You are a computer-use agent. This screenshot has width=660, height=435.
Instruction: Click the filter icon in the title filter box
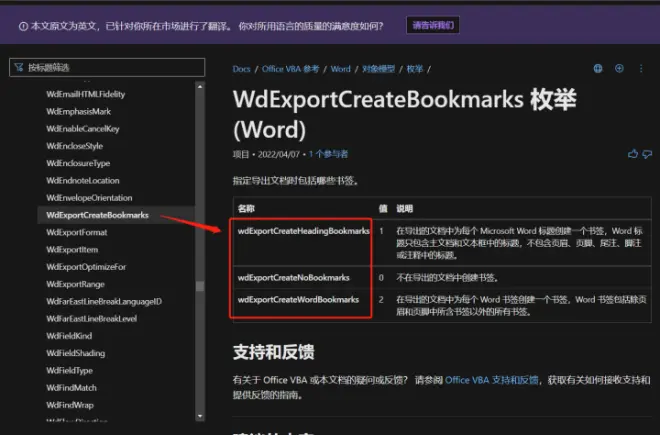click(19, 67)
